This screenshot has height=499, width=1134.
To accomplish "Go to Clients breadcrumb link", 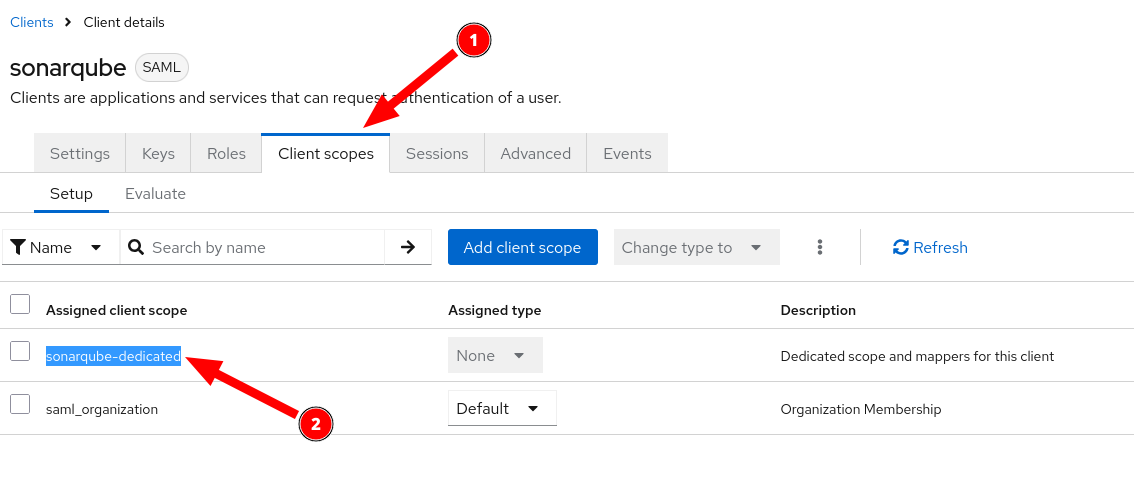I will [x=32, y=22].
